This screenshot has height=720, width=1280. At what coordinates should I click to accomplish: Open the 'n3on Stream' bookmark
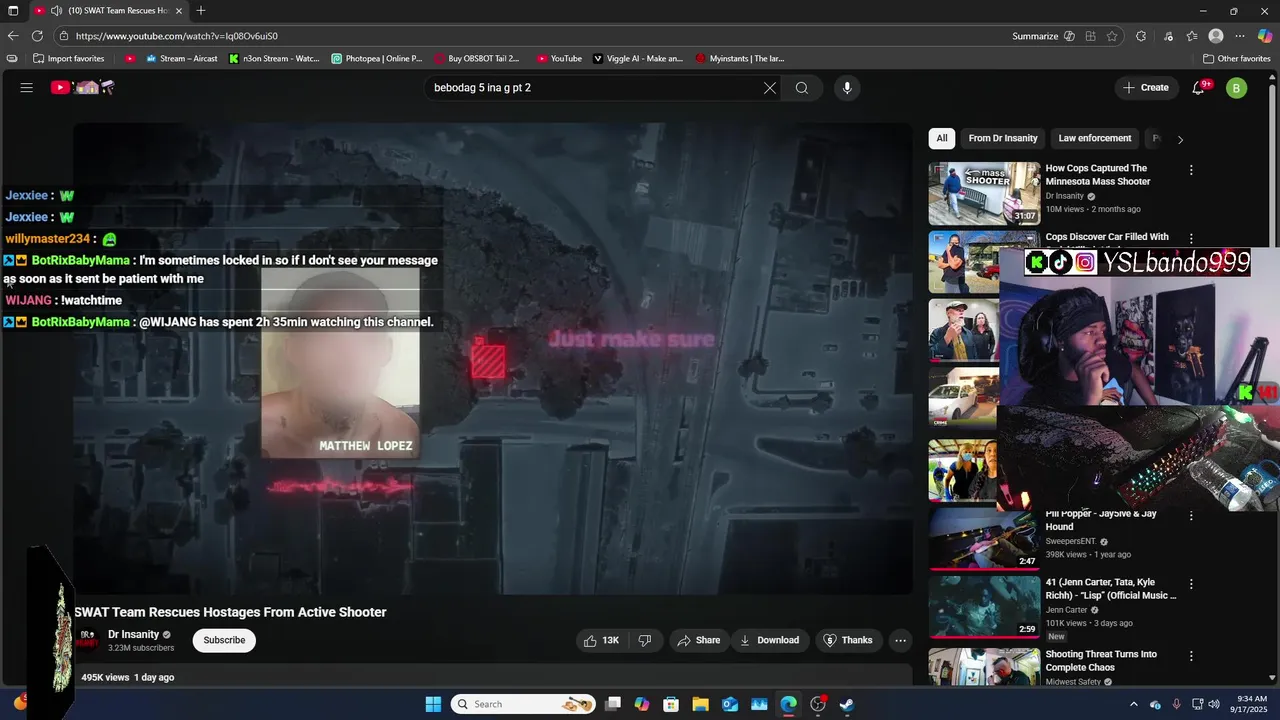(x=274, y=59)
